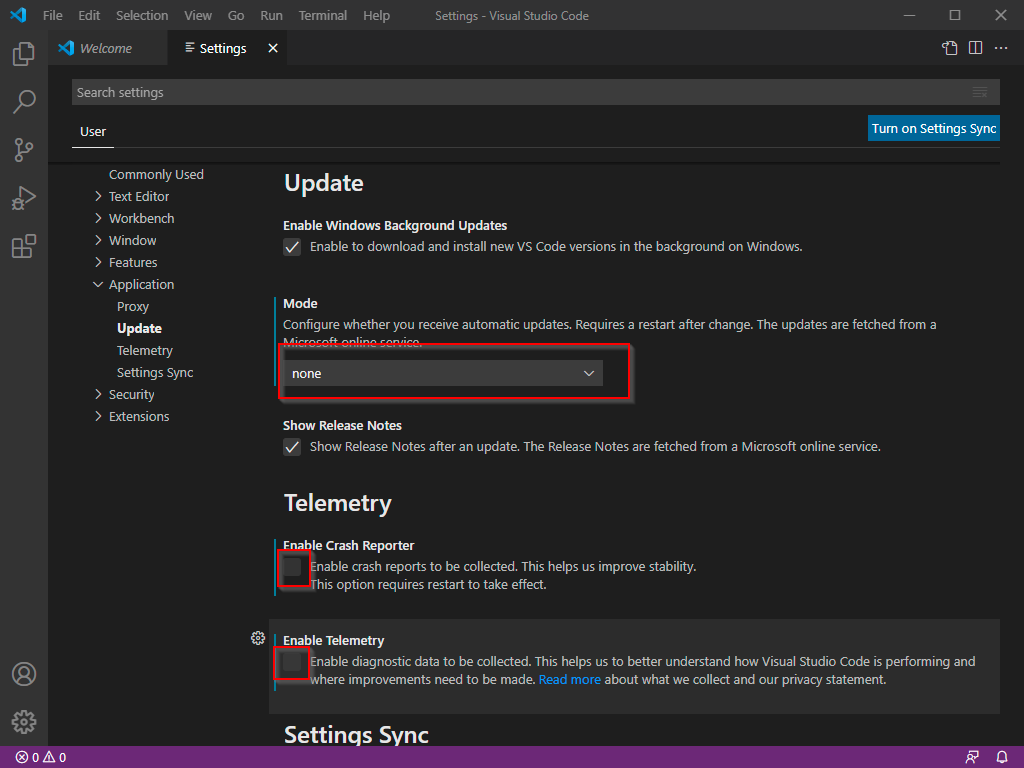The width and height of the screenshot is (1024, 768).
Task: Open the Explorer view in activity bar
Action: click(24, 54)
